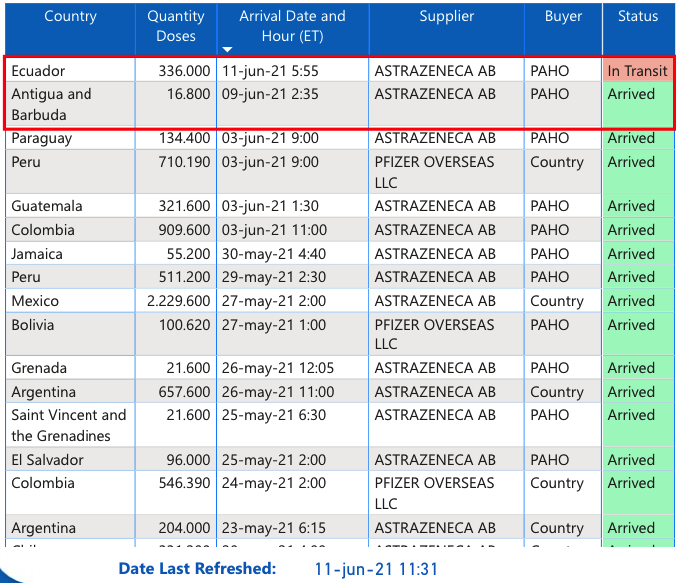Select the El Salvador country cell
The height and width of the screenshot is (583, 681).
[x=48, y=460]
